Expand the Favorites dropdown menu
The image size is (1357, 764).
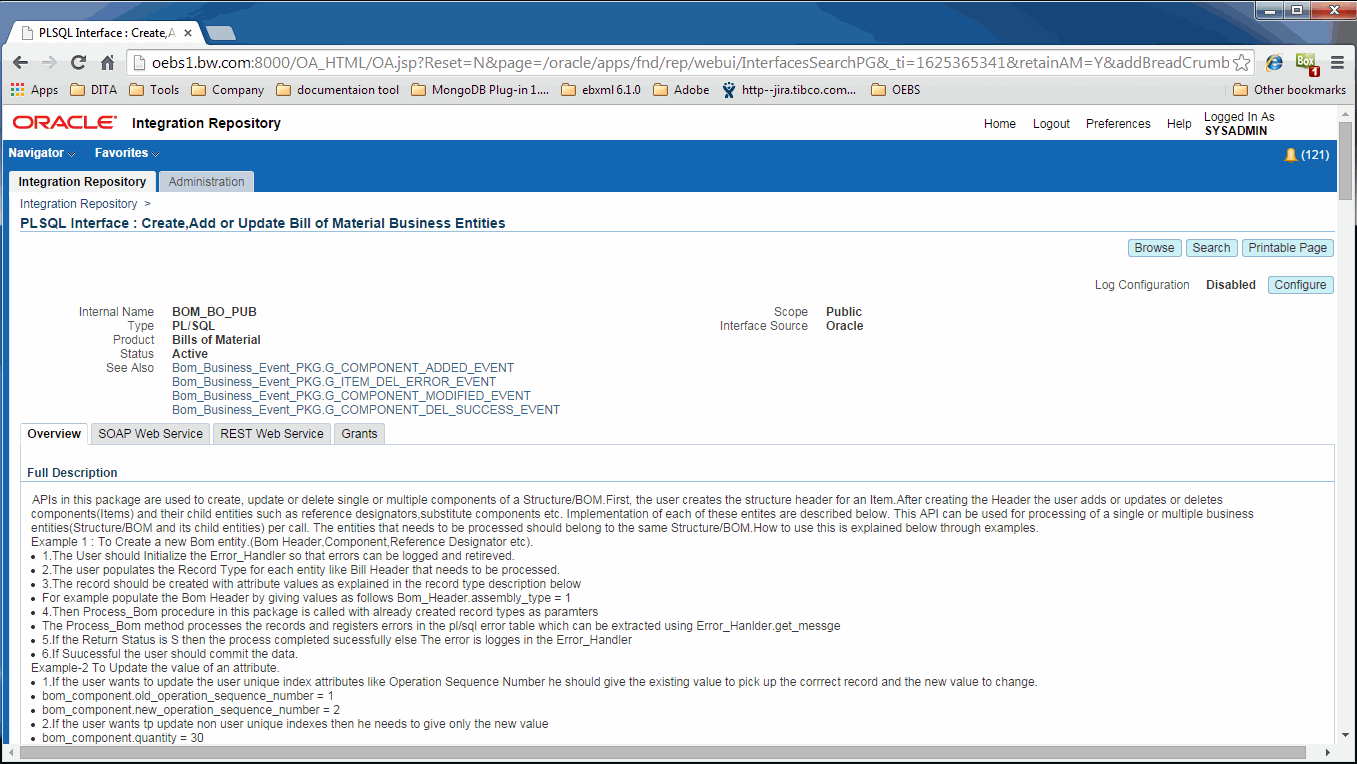127,153
